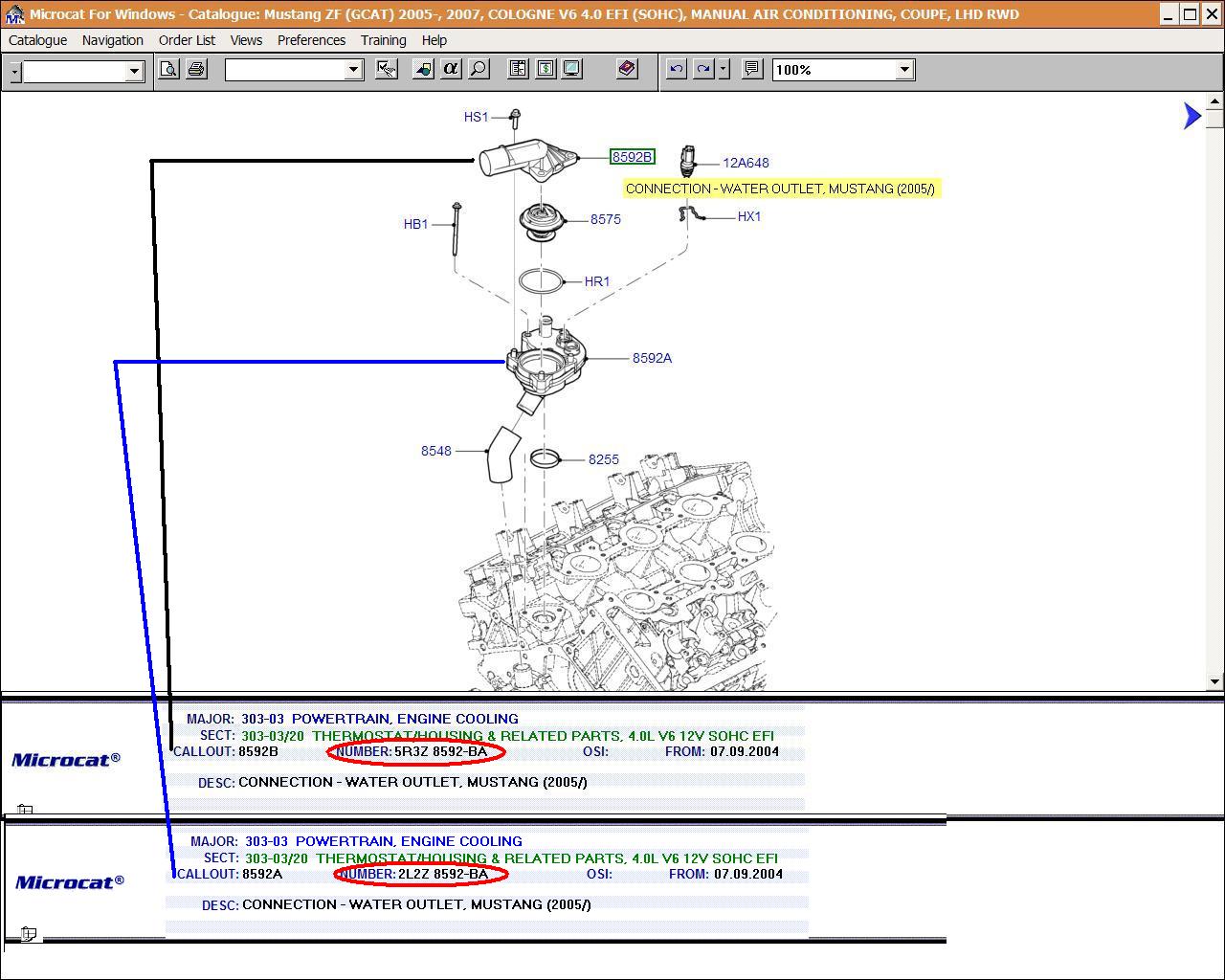Expand the wide empty toolbar combo box
Viewport: 1225px width, 980px height.
pos(353,70)
